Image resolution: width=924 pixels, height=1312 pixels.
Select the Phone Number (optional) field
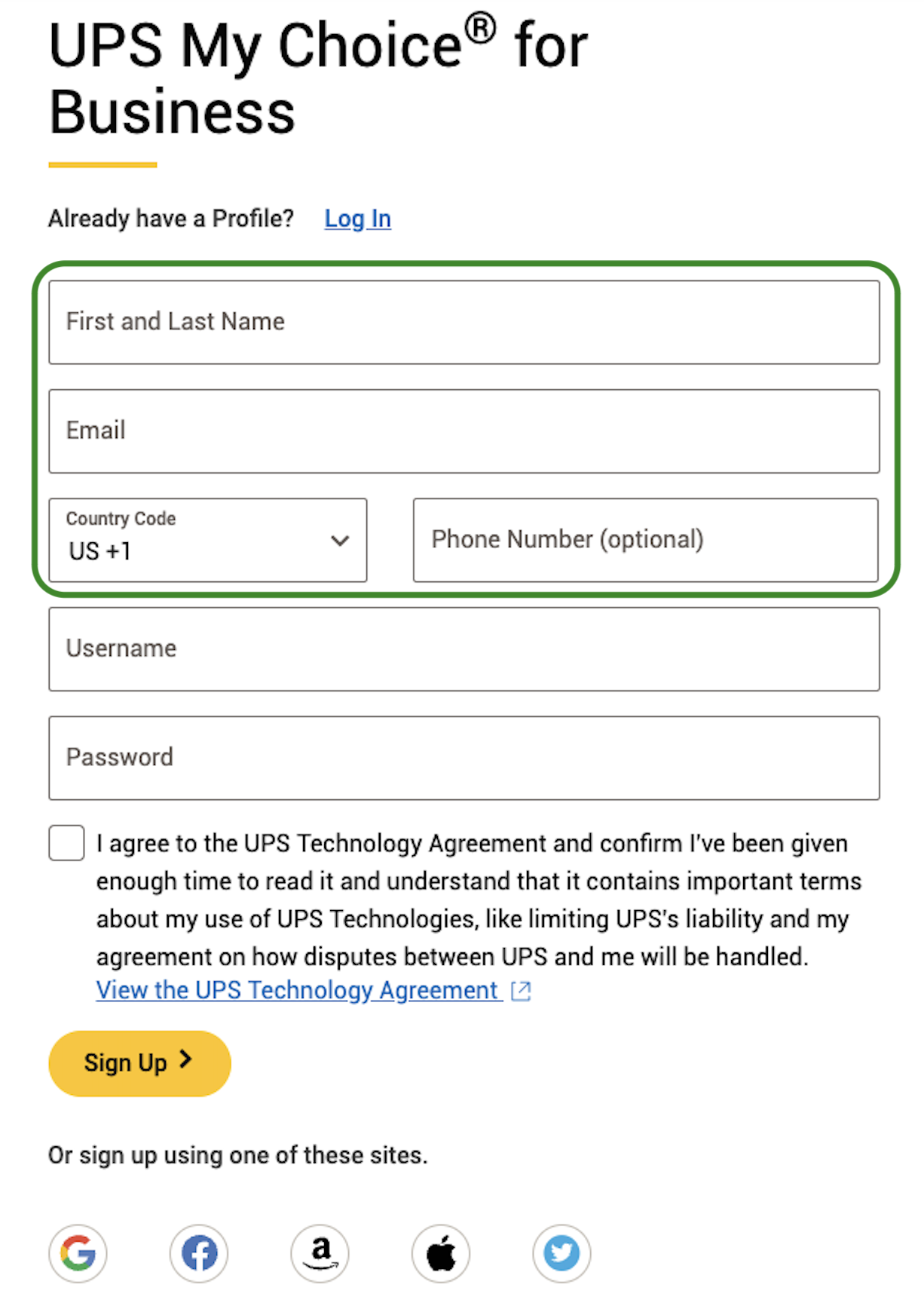[x=645, y=540]
